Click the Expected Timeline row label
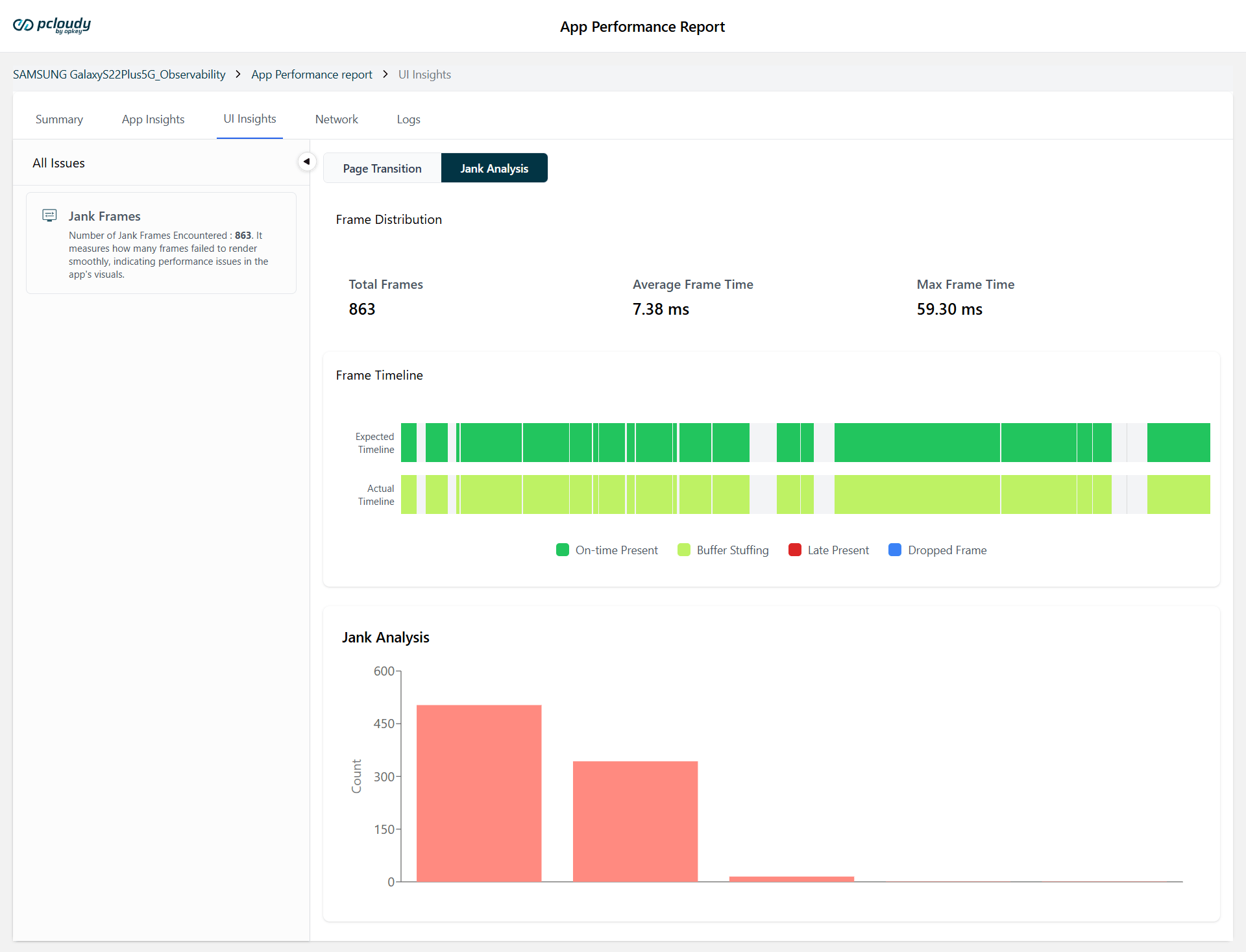 pyautogui.click(x=375, y=443)
